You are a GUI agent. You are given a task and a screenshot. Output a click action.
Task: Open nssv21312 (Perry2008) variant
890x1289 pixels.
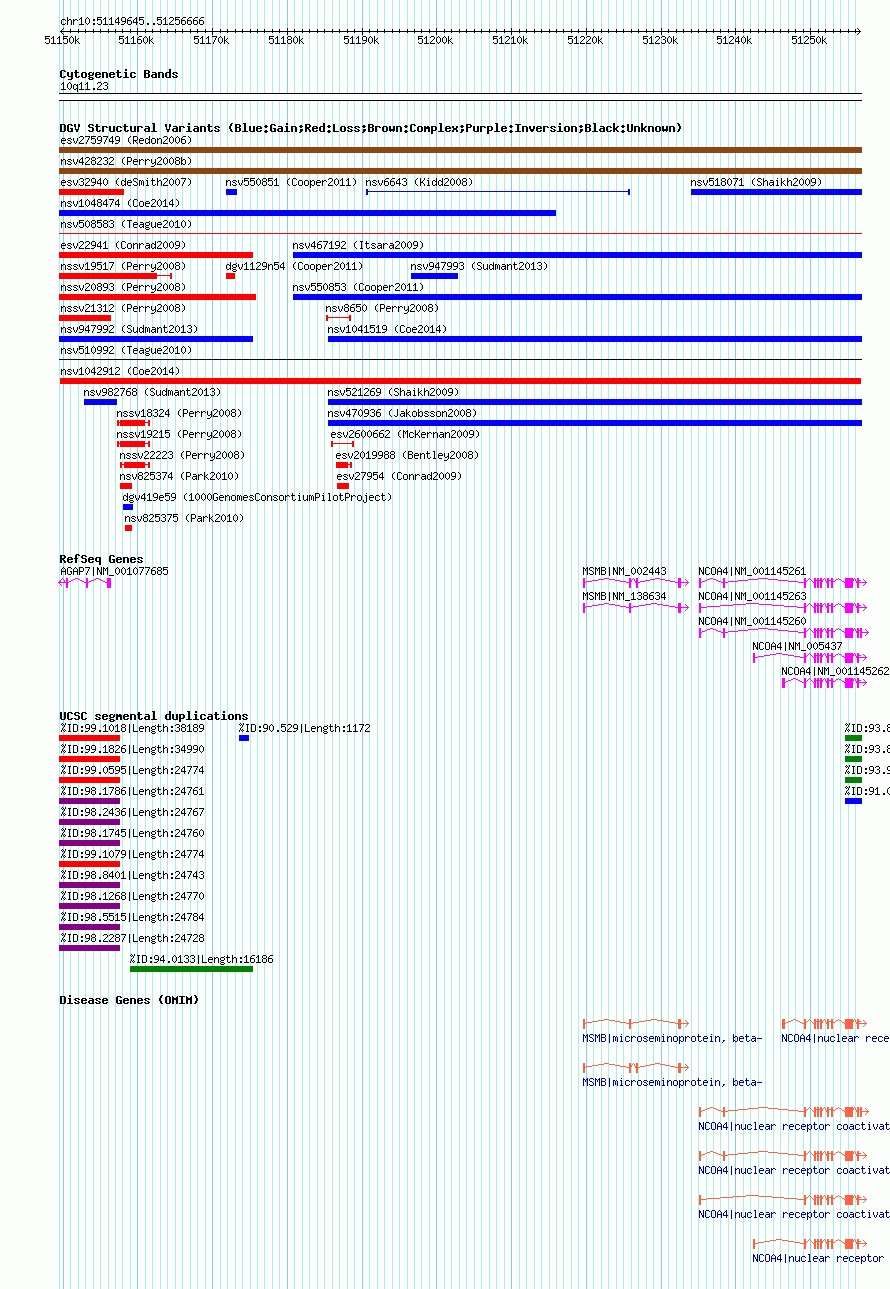(85, 317)
